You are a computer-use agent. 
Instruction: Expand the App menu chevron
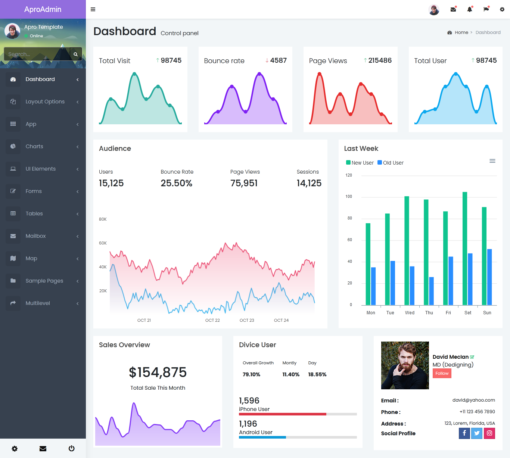78,124
